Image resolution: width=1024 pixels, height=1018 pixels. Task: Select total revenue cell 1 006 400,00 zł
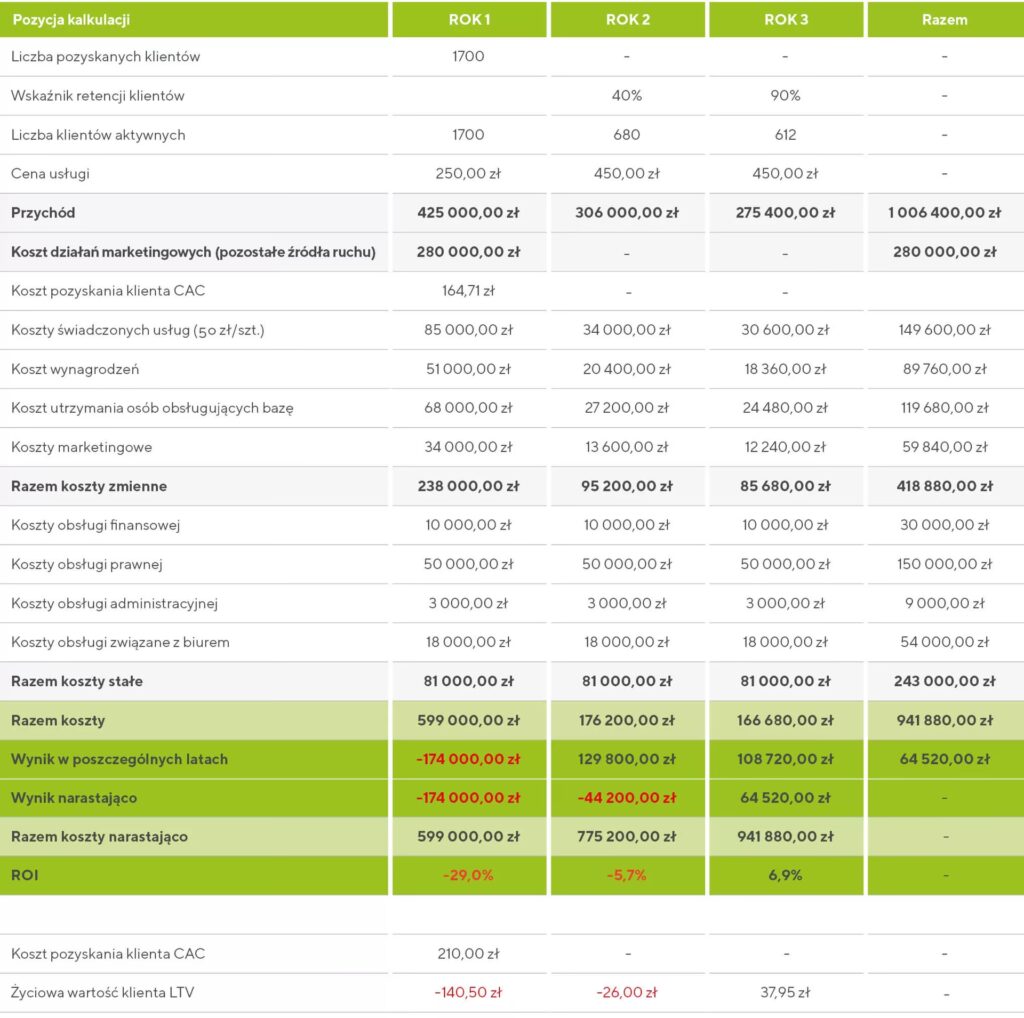point(944,213)
